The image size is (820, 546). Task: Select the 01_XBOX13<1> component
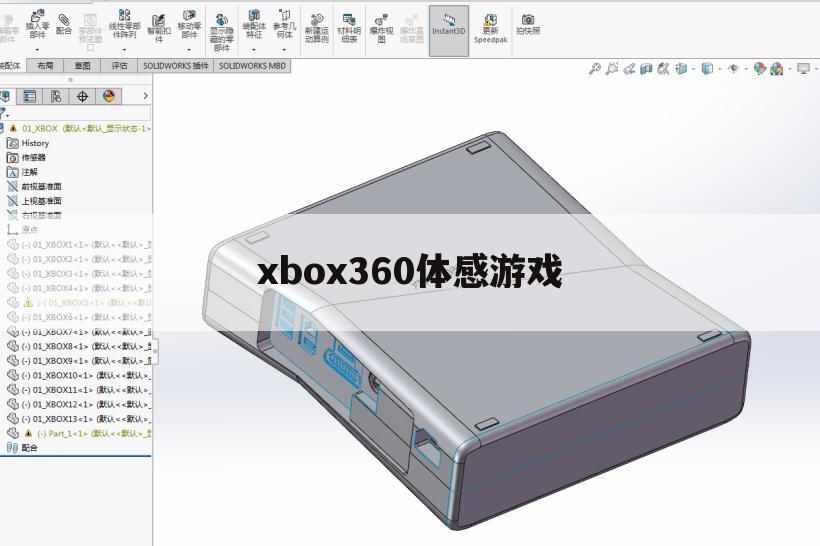[79, 419]
